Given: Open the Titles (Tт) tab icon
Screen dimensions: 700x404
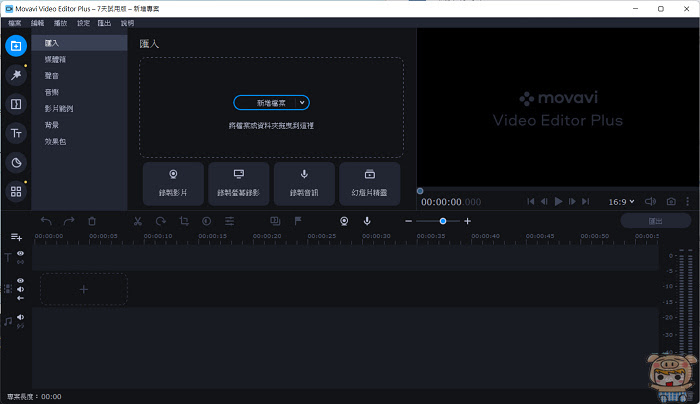Looking at the screenshot, I should point(16,133).
